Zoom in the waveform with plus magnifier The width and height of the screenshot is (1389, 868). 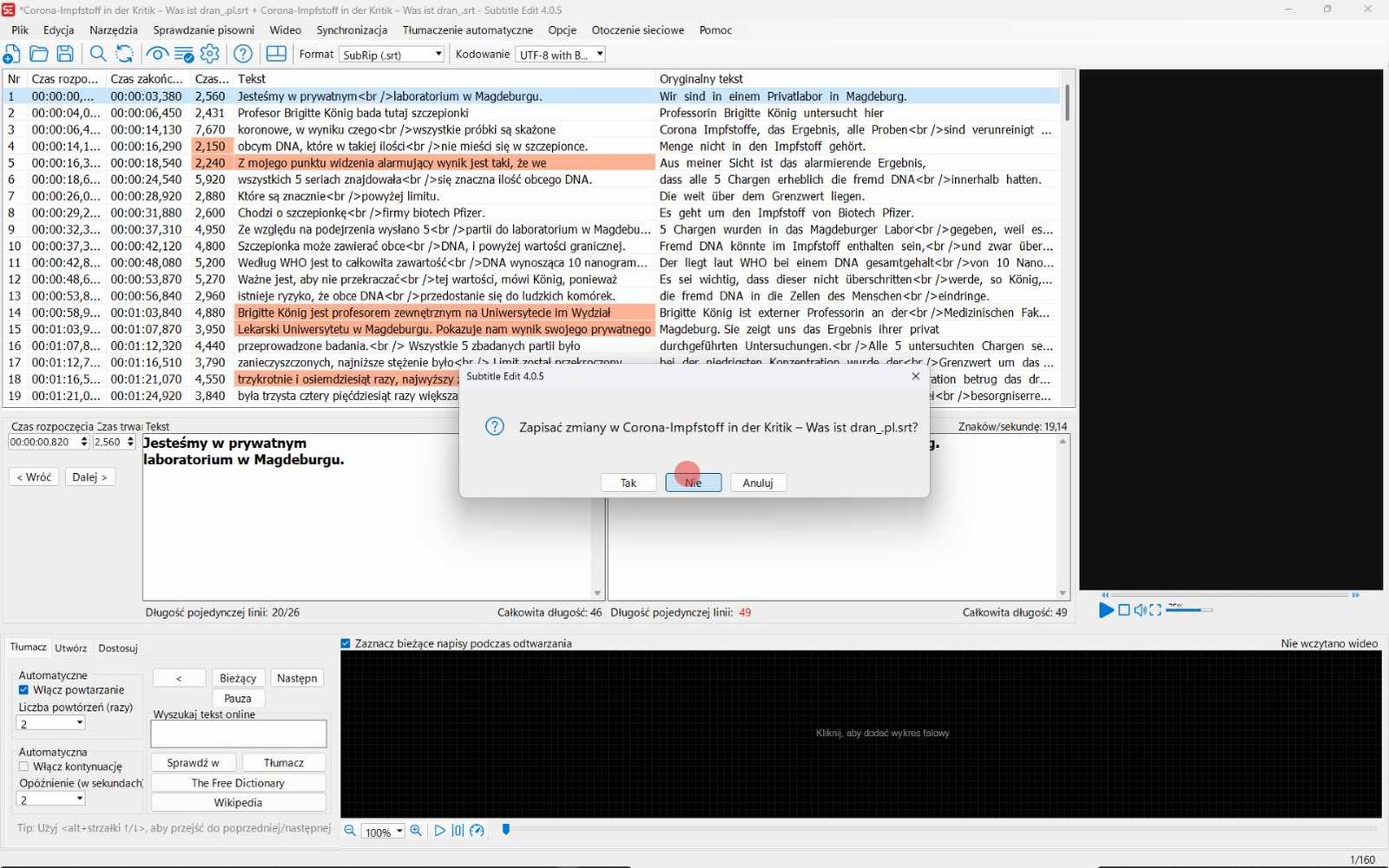[x=416, y=831]
